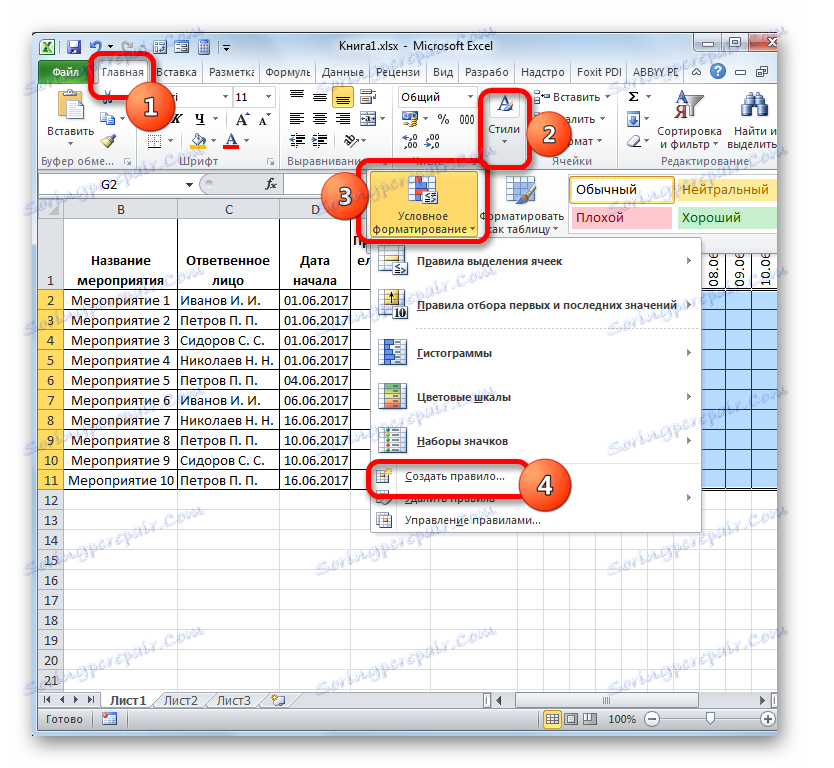Toggle top vertical alignment button
The image size is (834, 768).
pyautogui.click(x=296, y=97)
